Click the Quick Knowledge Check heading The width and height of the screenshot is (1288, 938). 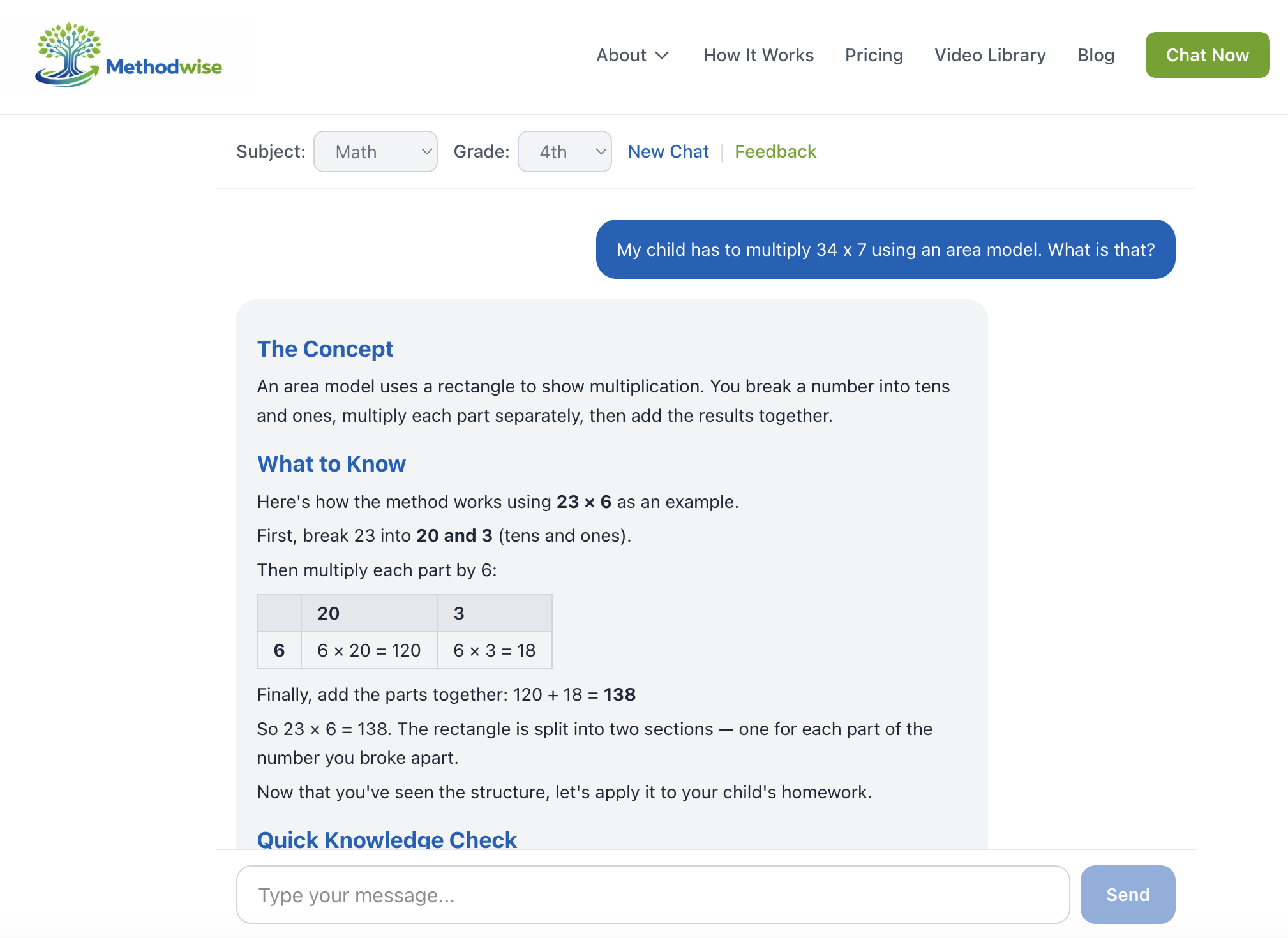(387, 840)
